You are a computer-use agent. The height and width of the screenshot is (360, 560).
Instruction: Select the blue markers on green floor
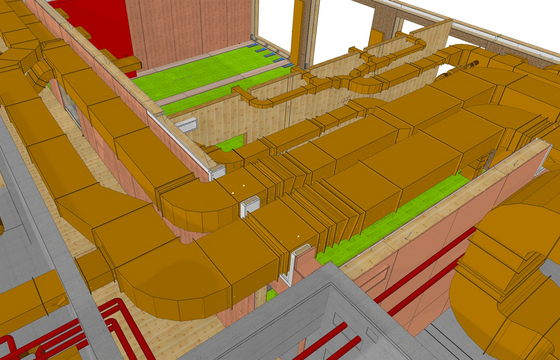click(x=270, y=54)
